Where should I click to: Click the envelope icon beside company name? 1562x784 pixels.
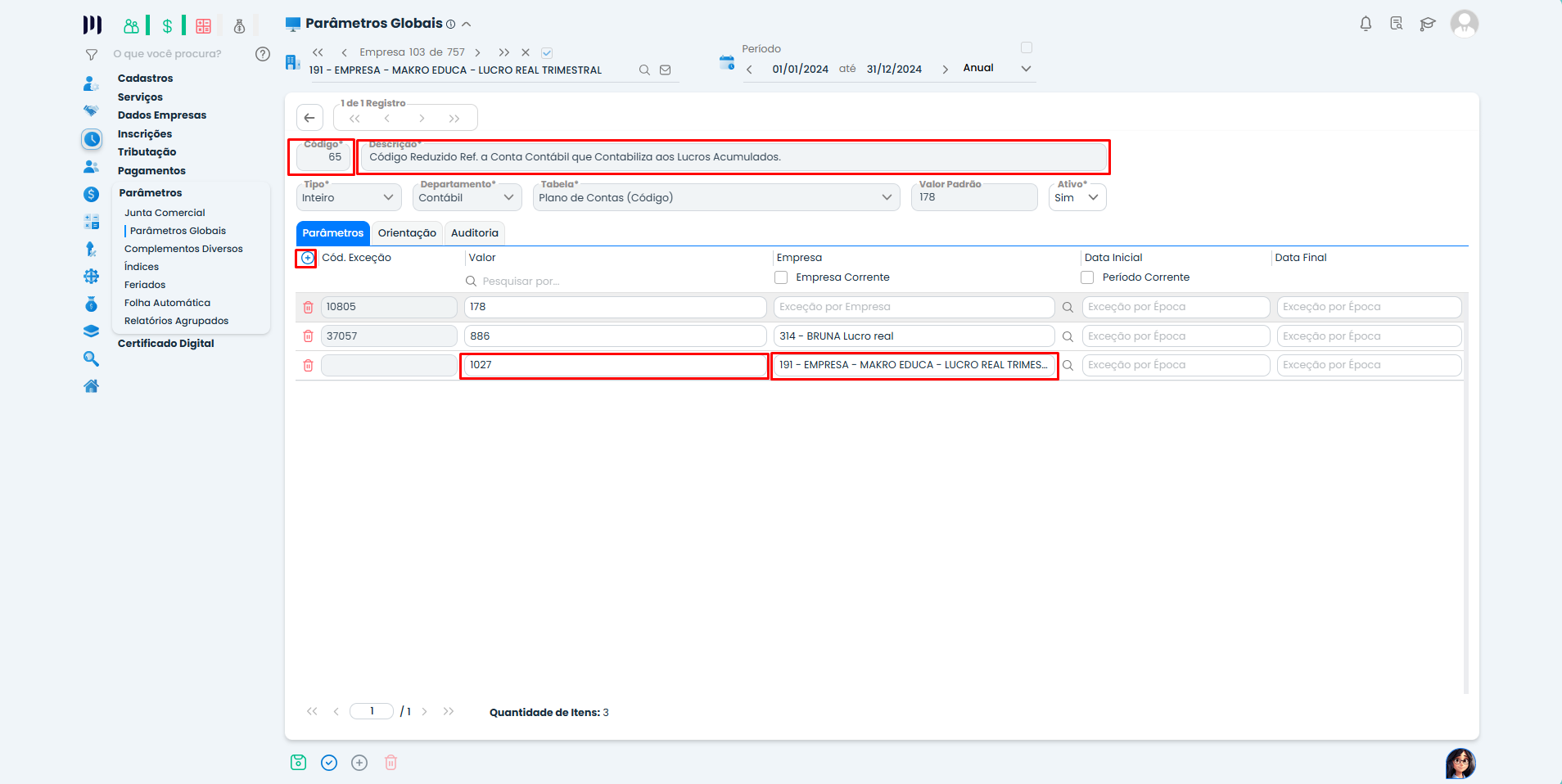[x=666, y=70]
